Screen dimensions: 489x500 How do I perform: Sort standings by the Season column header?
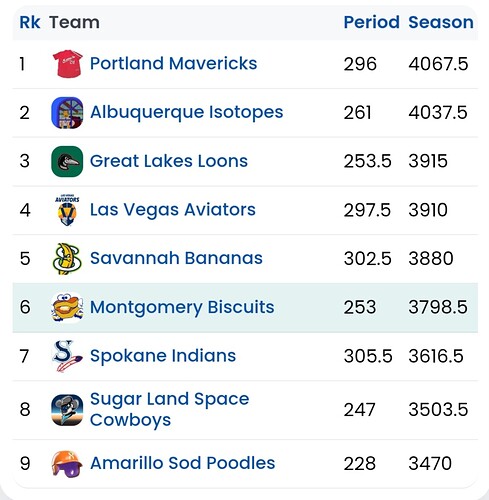(441, 22)
